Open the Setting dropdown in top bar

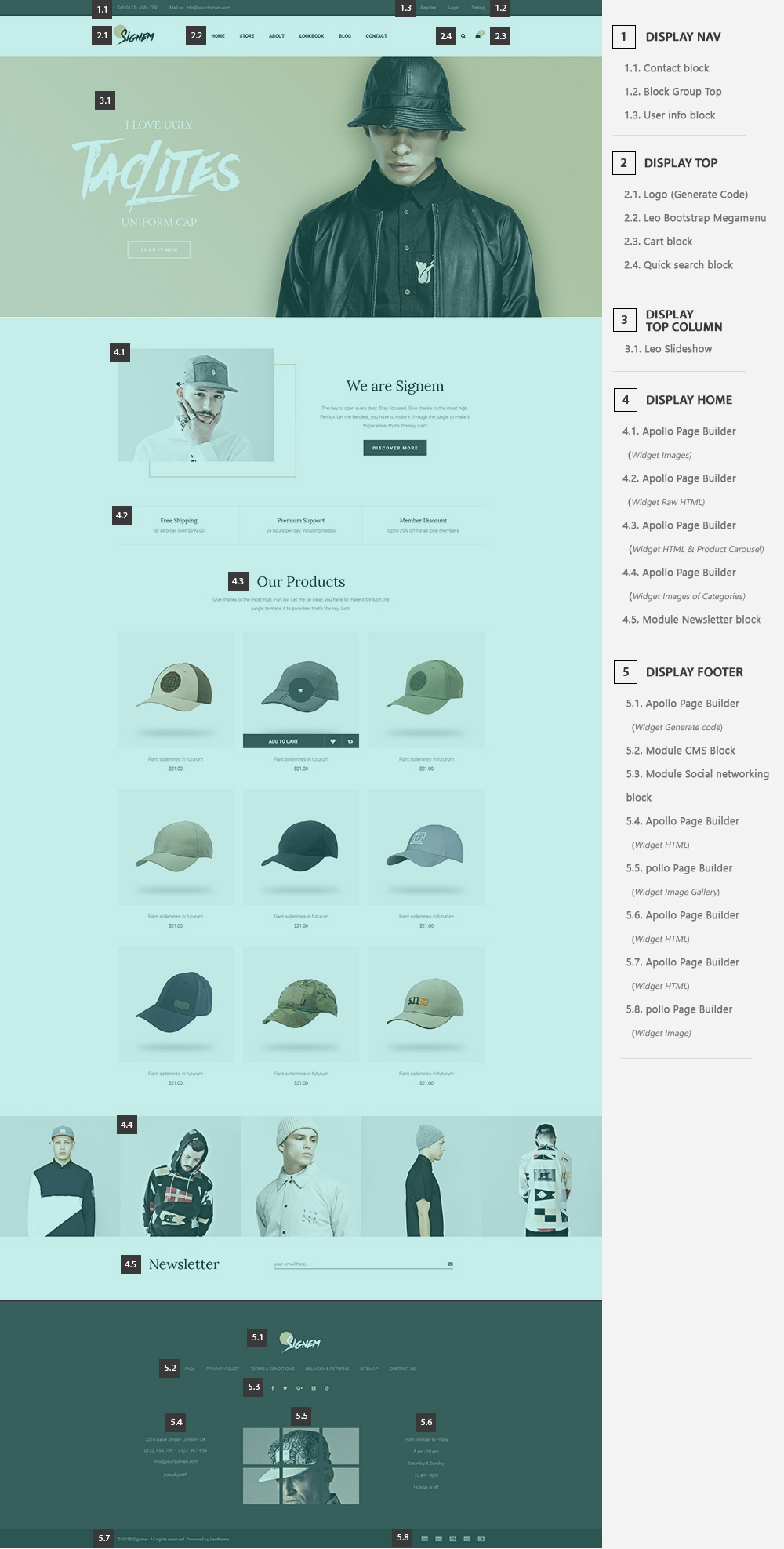478,8
